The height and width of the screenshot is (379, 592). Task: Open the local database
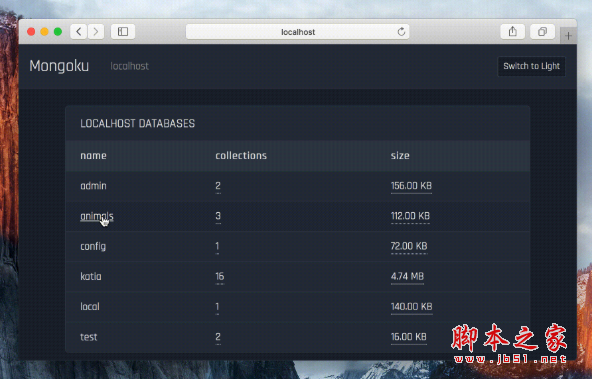tap(90, 307)
